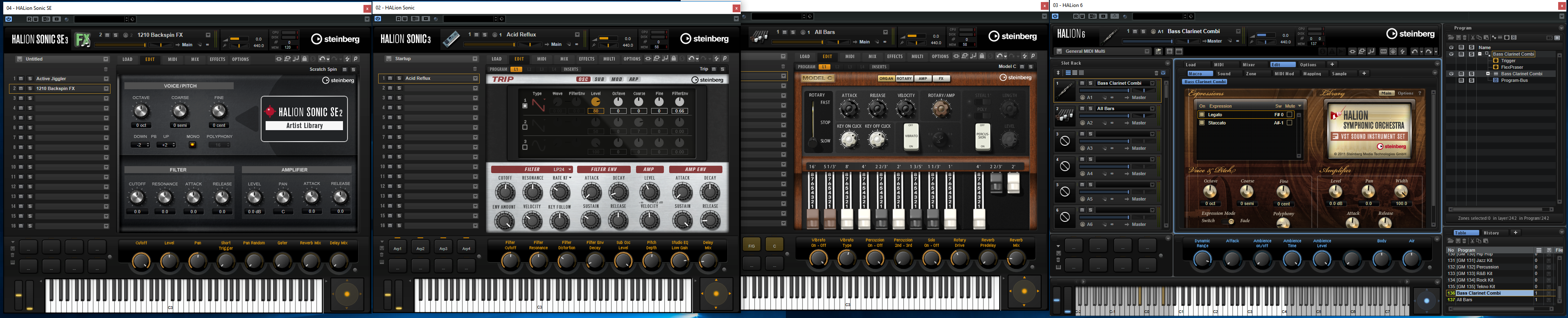Mute slot 1 Acid Reflux in HALion Sonic window

tap(391, 78)
